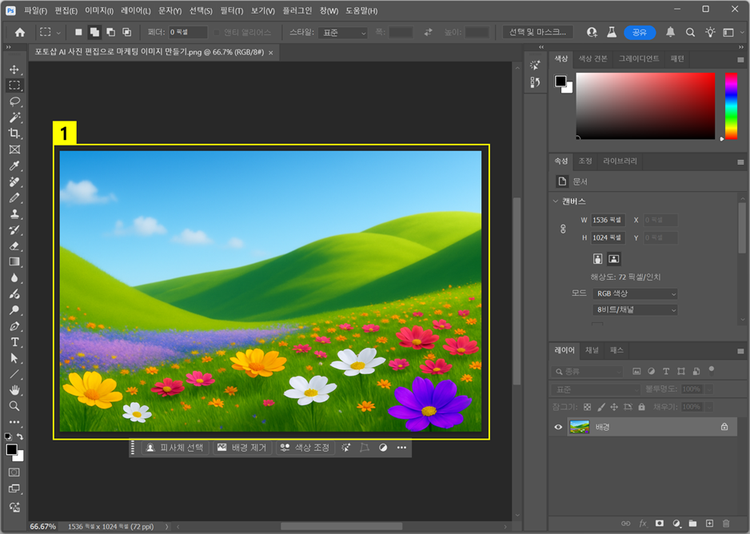The height and width of the screenshot is (534, 750).
Task: Click the Home icon in options bar
Action: click(19, 32)
